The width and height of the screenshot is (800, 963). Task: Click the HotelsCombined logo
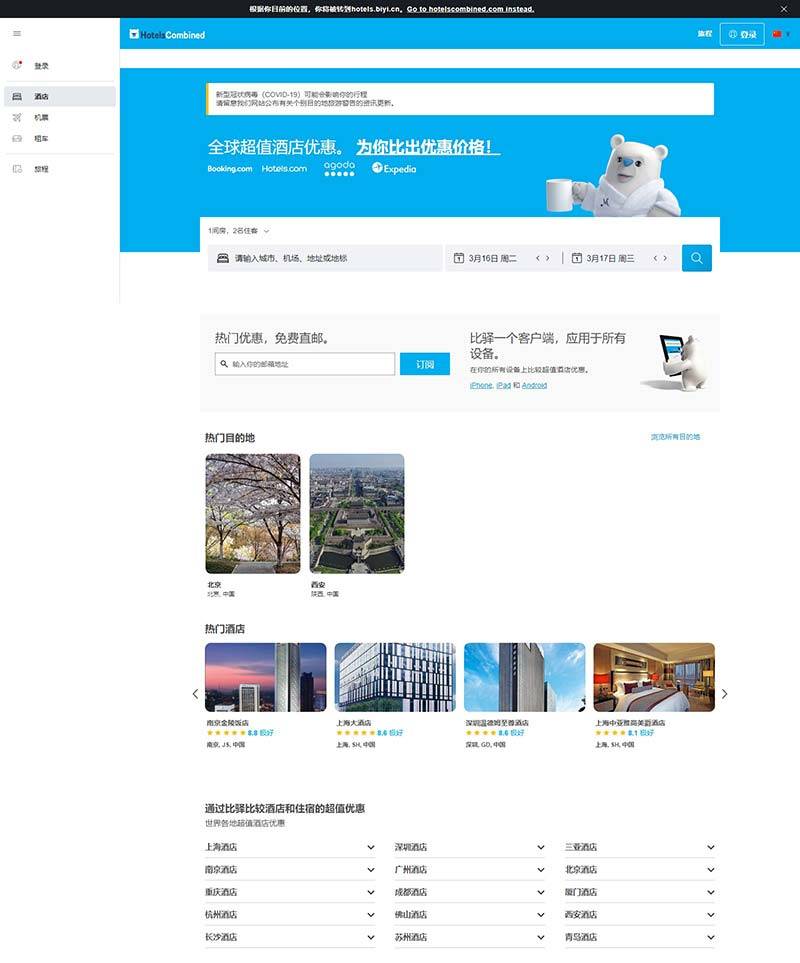(167, 34)
